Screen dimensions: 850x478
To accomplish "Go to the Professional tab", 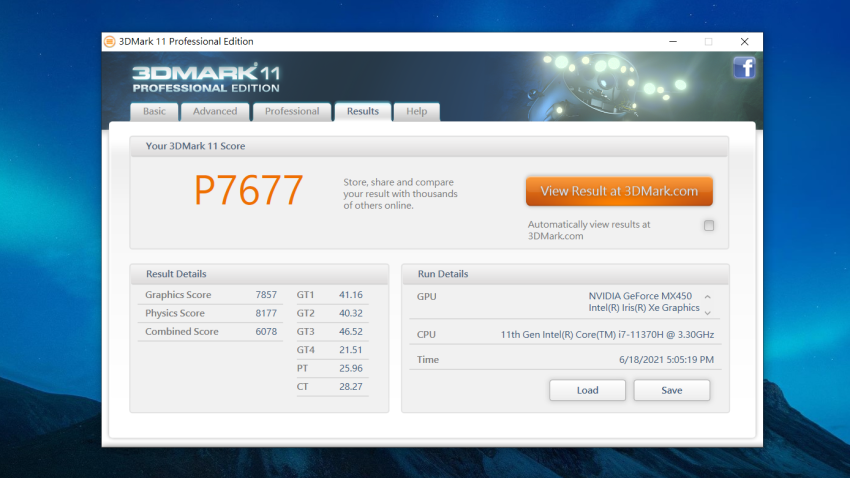I will pyautogui.click(x=292, y=111).
